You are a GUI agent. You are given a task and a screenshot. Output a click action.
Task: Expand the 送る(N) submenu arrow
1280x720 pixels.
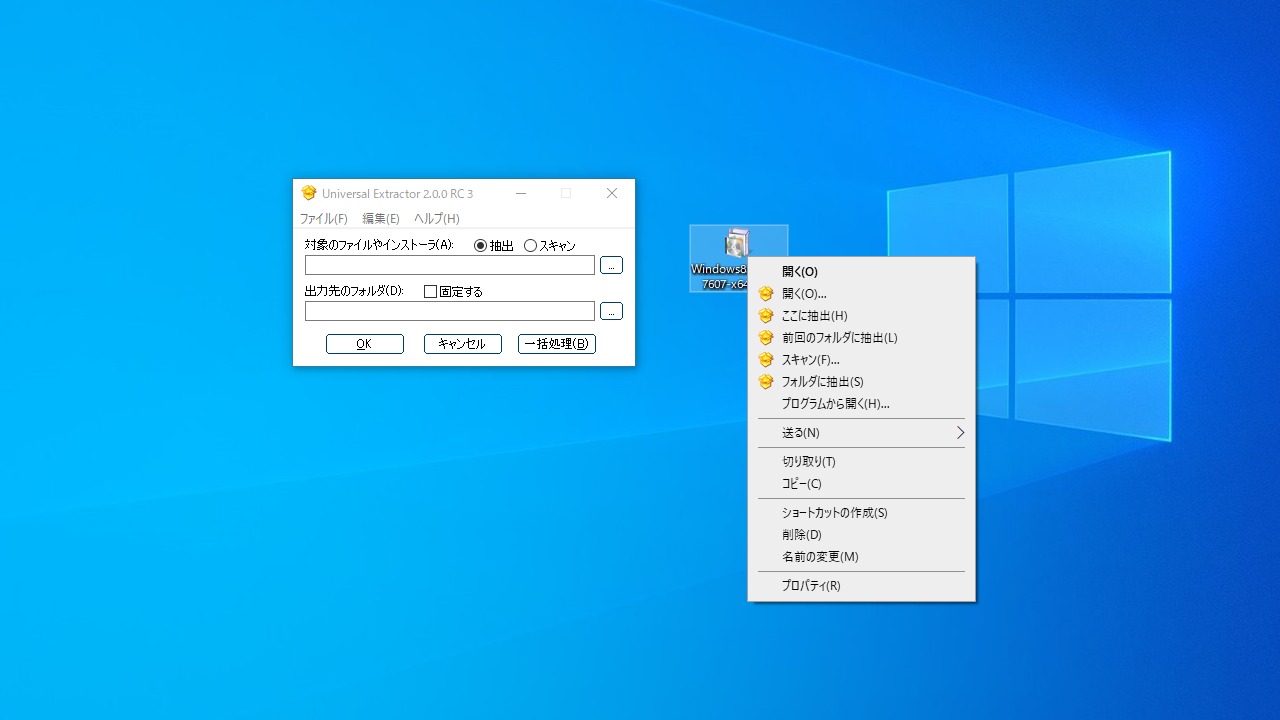click(960, 433)
